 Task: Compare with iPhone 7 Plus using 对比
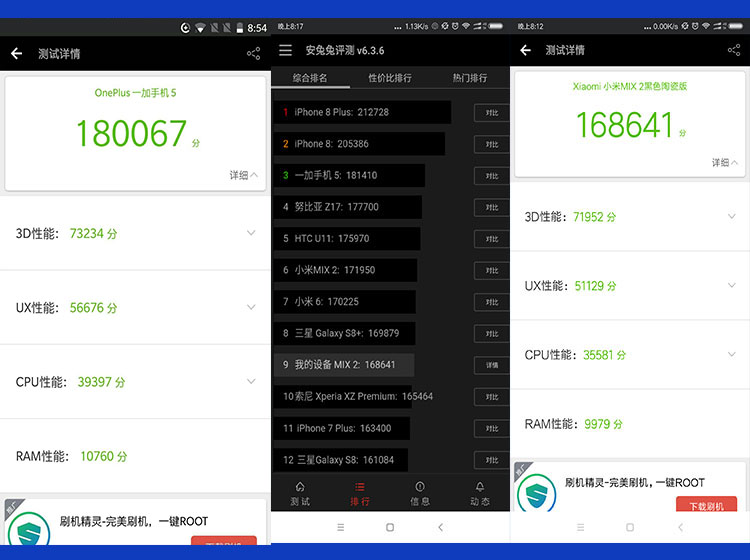(491, 428)
